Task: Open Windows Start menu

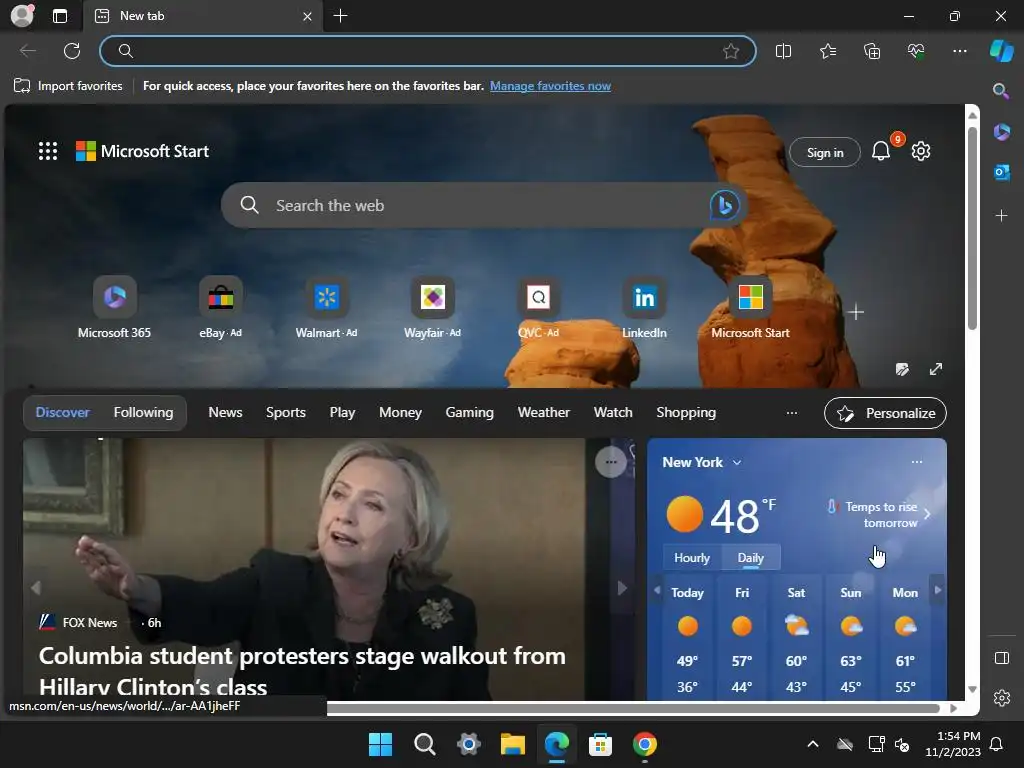Action: point(380,744)
